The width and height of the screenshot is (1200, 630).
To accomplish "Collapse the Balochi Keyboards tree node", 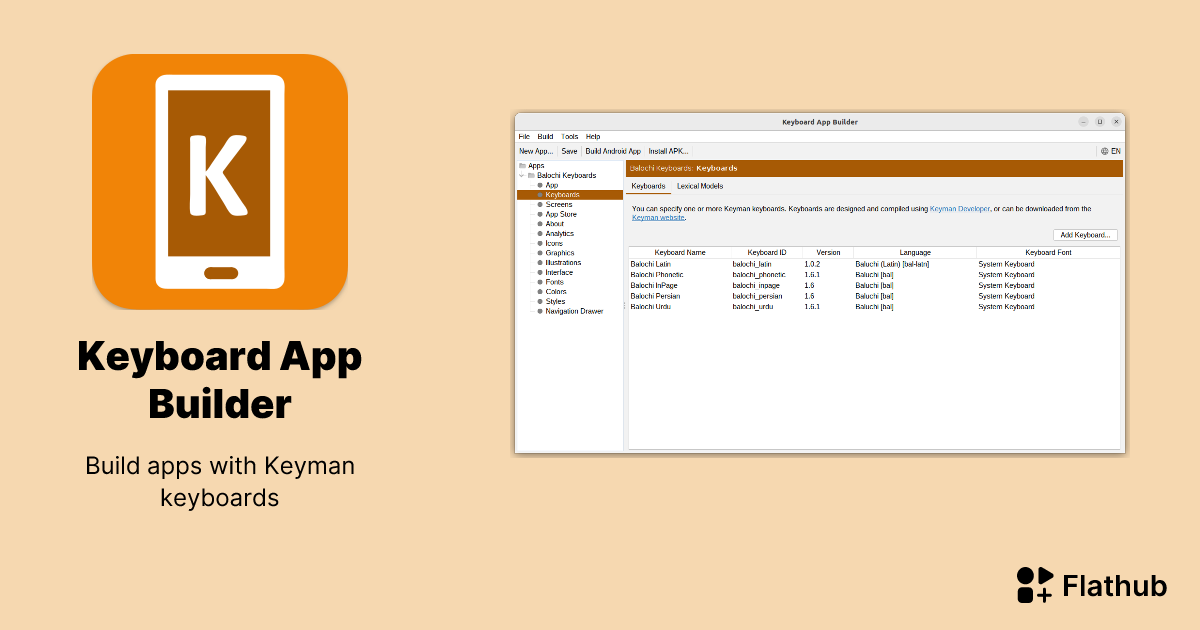I will click(x=520, y=175).
